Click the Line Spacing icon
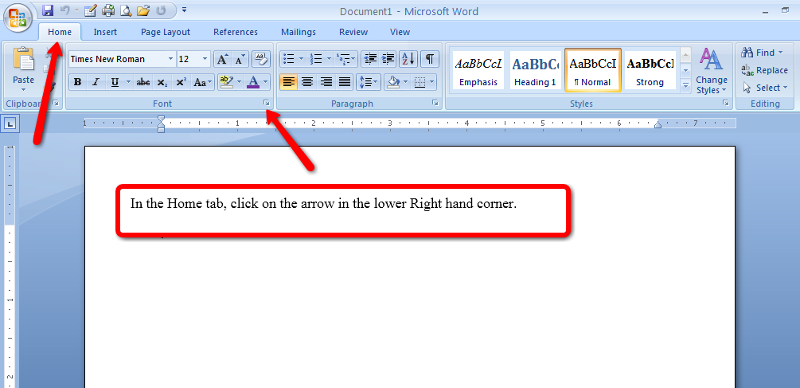The image size is (800, 388). coord(365,82)
